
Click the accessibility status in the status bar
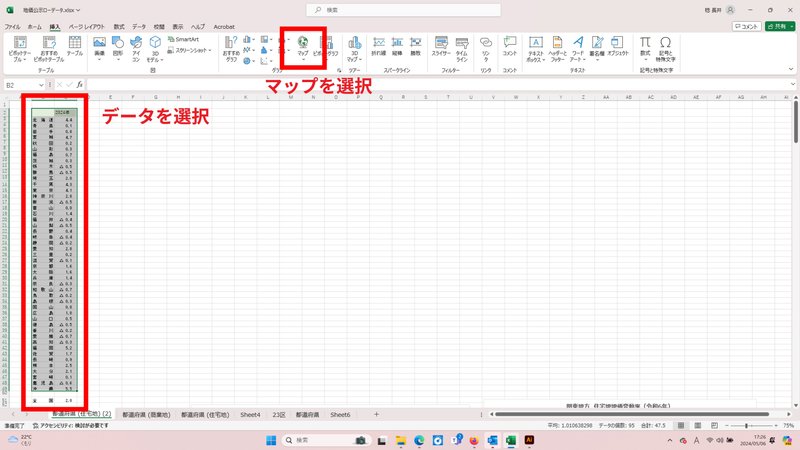coord(70,426)
